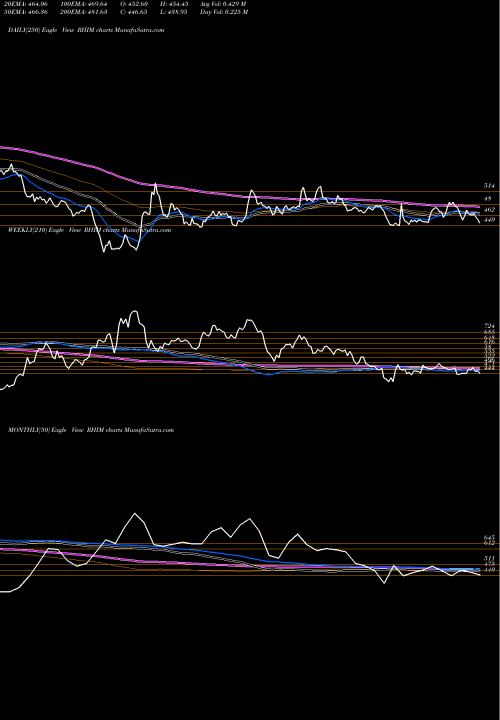Click the MONTHLY(50) Eagle View chart title
The width and height of the screenshot is (500, 720).
91,430
